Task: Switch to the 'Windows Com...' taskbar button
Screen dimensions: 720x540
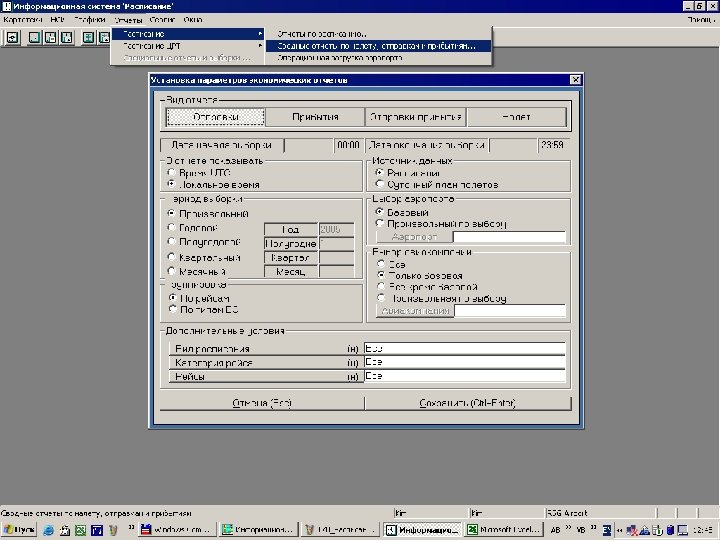Action: coord(176,530)
